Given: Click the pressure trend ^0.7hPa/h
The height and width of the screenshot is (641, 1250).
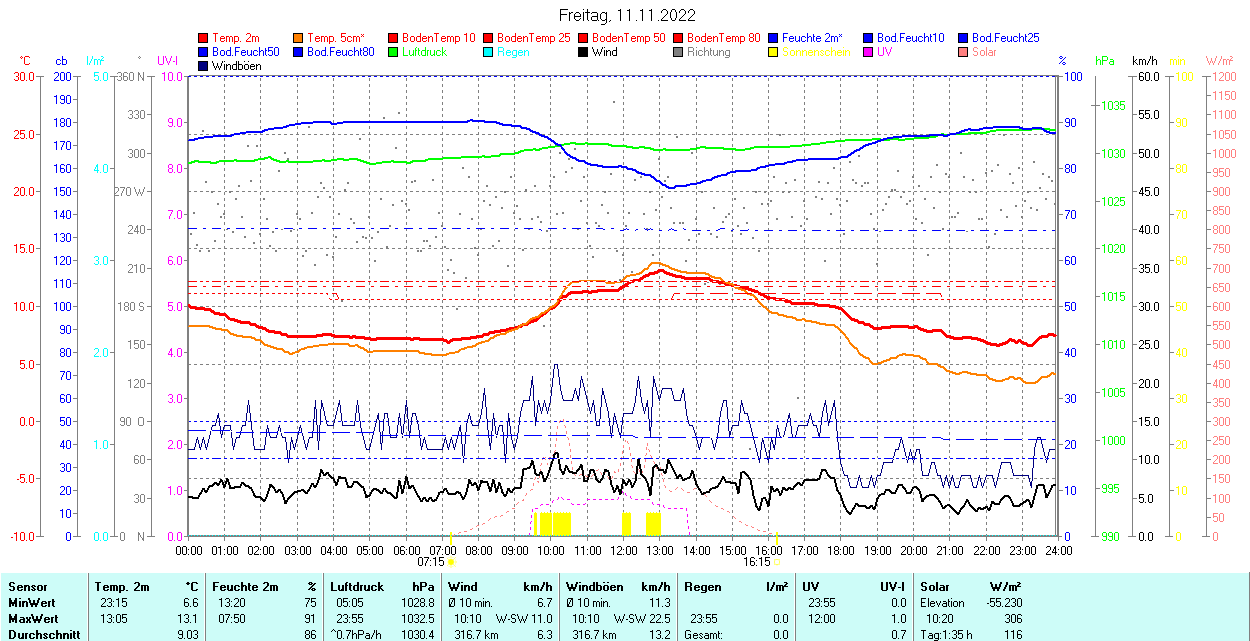Looking at the screenshot, I should [357, 635].
